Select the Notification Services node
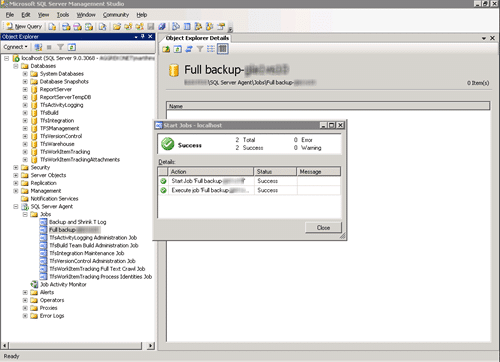This screenshot has height=362, width=500. (x=54, y=199)
